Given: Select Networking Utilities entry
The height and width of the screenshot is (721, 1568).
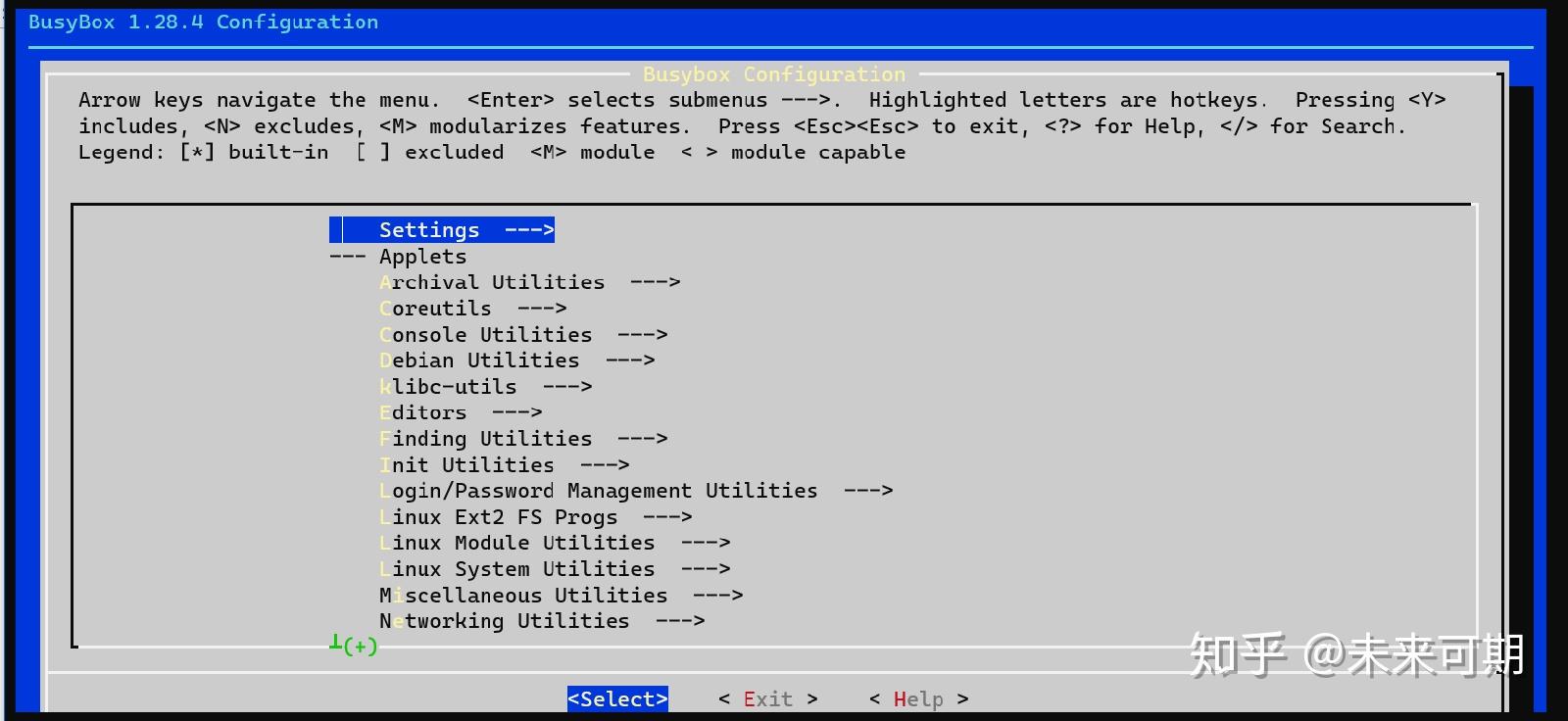Looking at the screenshot, I should pos(542,621).
